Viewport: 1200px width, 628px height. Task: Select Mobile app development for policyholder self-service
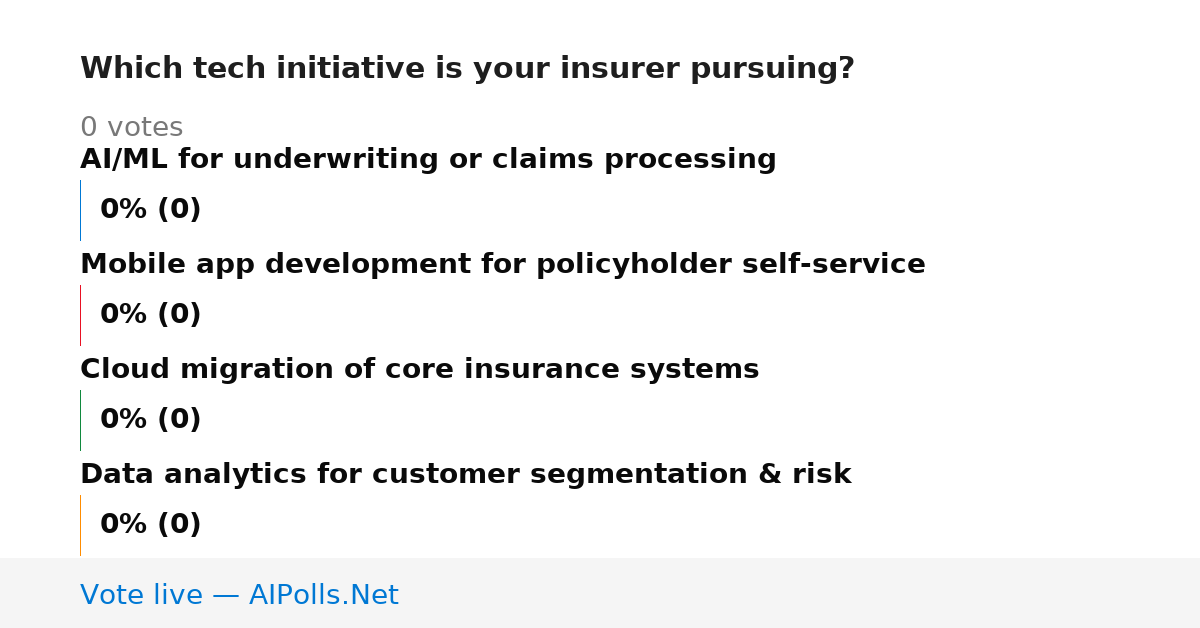point(503,265)
